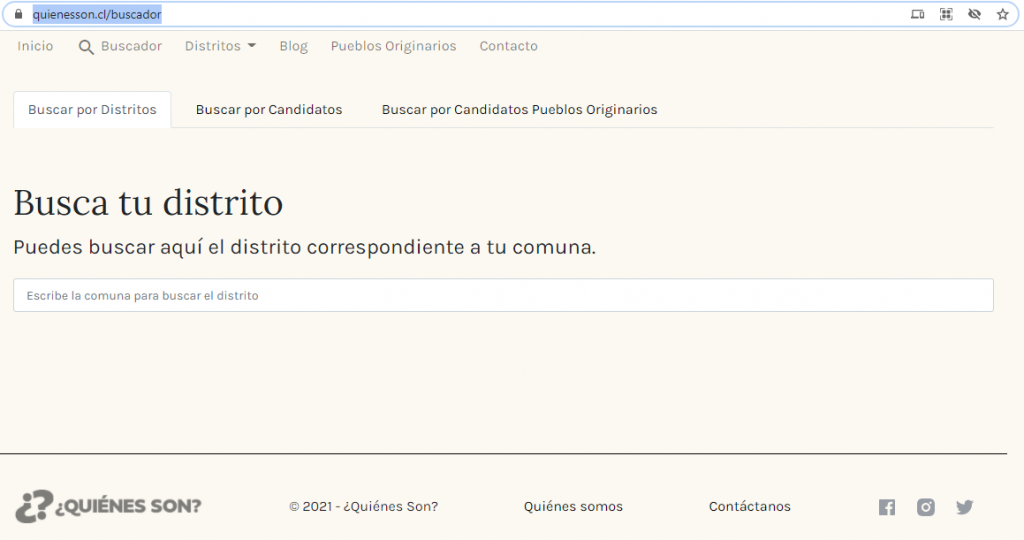Image resolution: width=1024 pixels, height=540 pixels.
Task: Click the crossed-out eye icon in address bar
Action: [974, 15]
